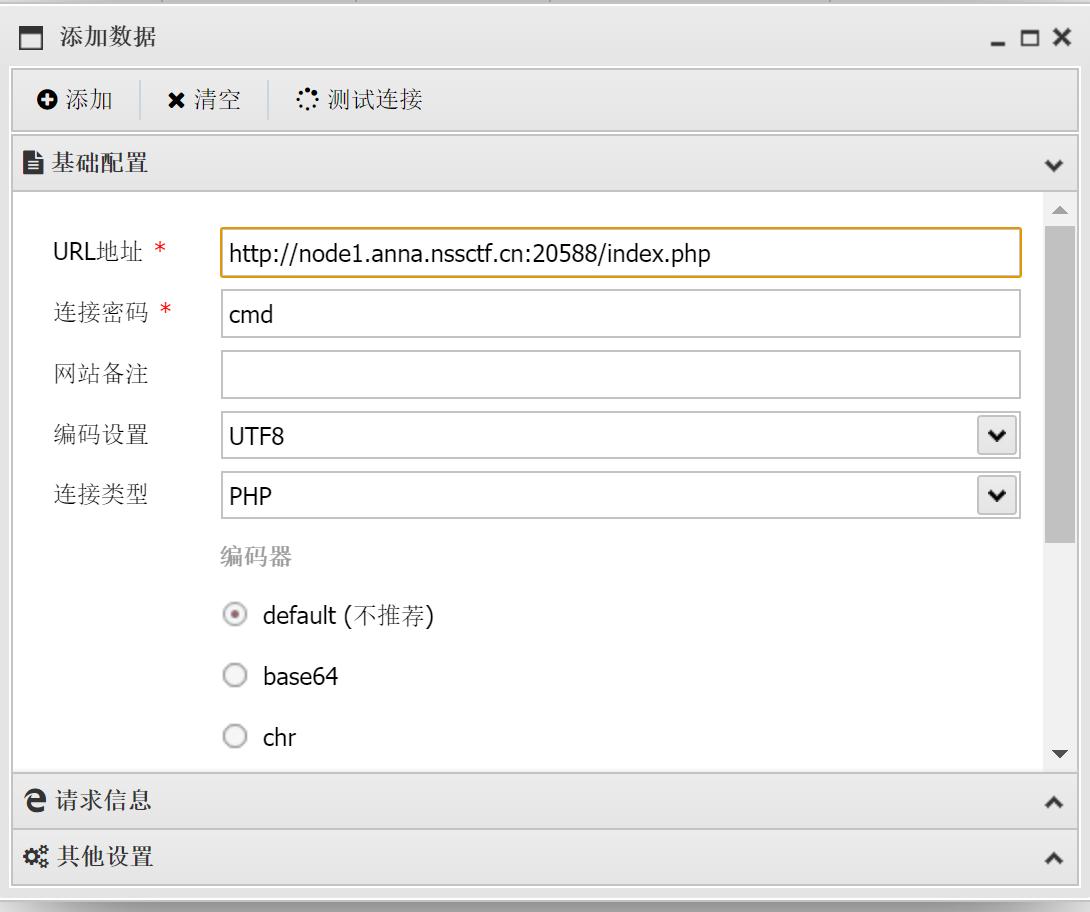The width and height of the screenshot is (1090, 912).
Task: Click the scrollbar down arrow in the config panel
Action: coord(1059,754)
